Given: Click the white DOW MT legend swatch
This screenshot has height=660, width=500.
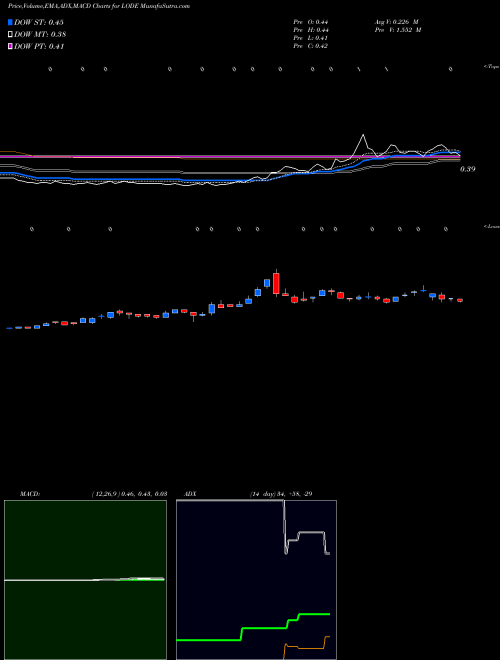Looking at the screenshot, I should [11, 35].
